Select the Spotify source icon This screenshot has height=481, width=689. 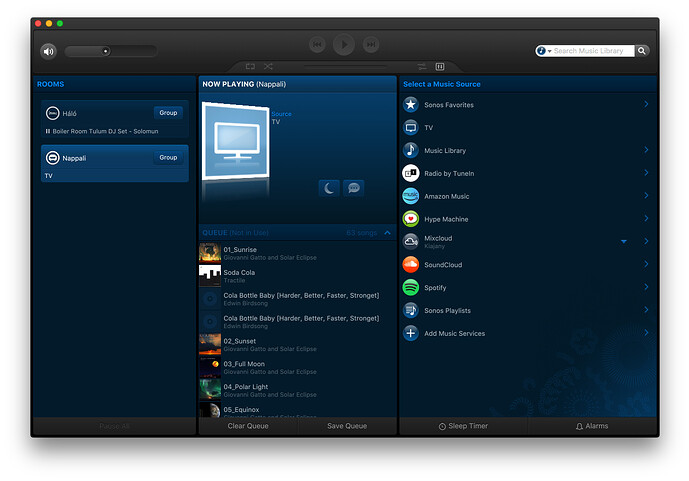410,287
